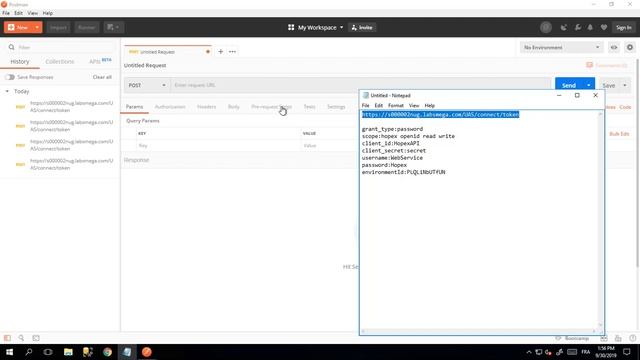The height and width of the screenshot is (360, 640).
Task: Open the Comments link
Action: 607,65
